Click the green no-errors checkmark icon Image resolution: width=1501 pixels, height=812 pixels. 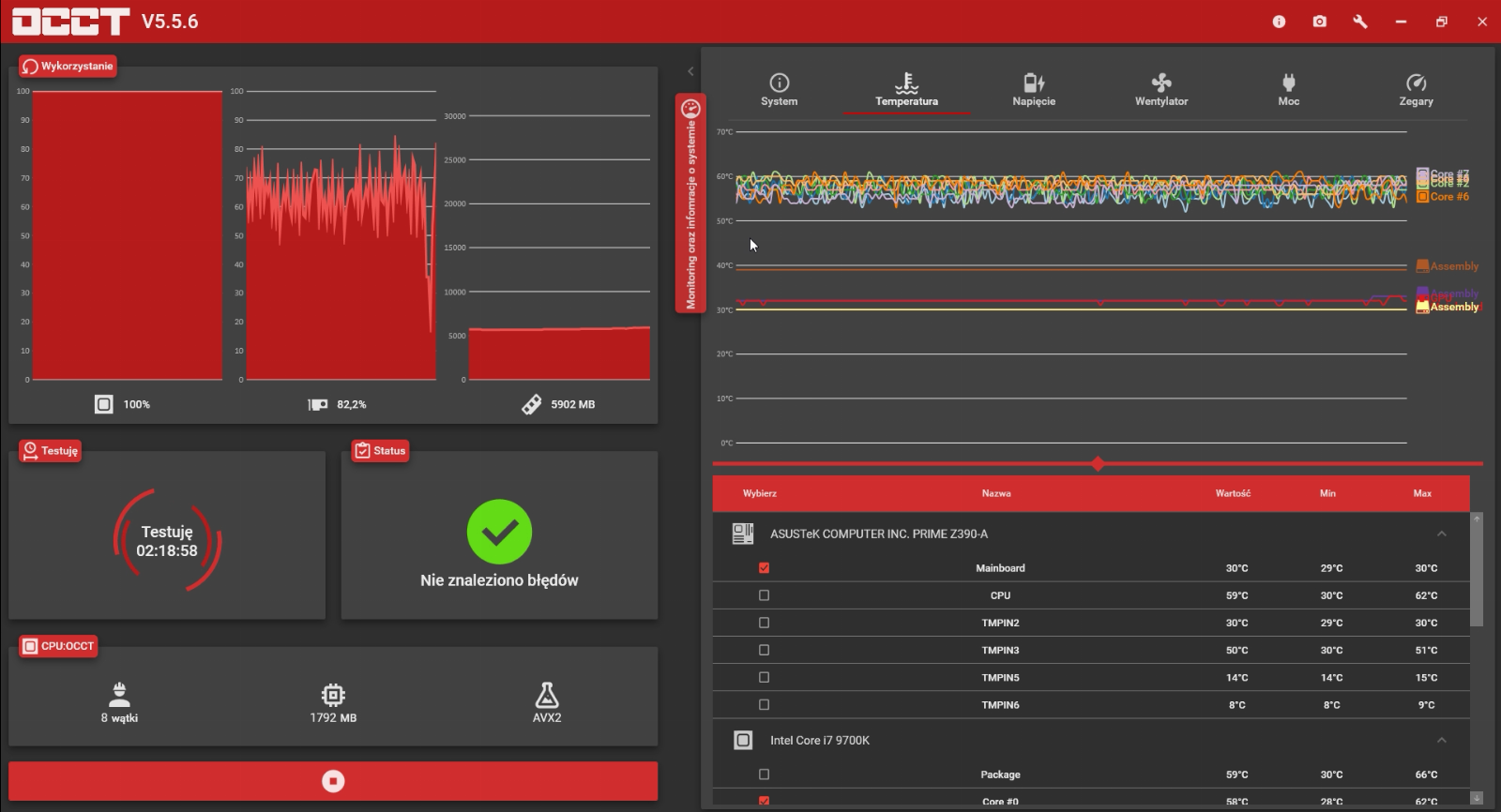pyautogui.click(x=499, y=532)
